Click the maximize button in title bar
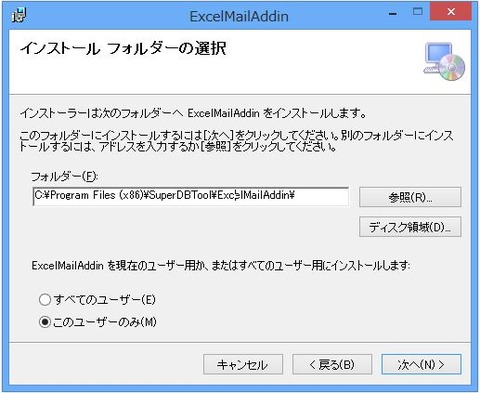Image resolution: width=480 pixels, height=393 pixels. [417, 12]
